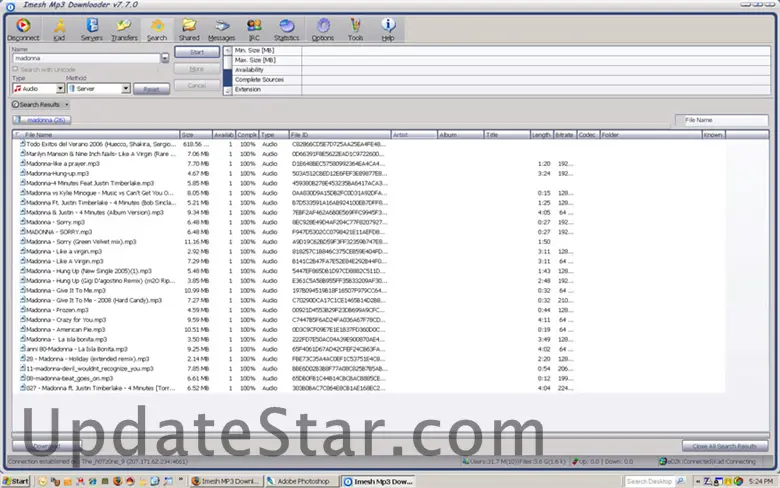Click the Min. Size [MB] filter row
780x488 pixels.
click(501, 50)
